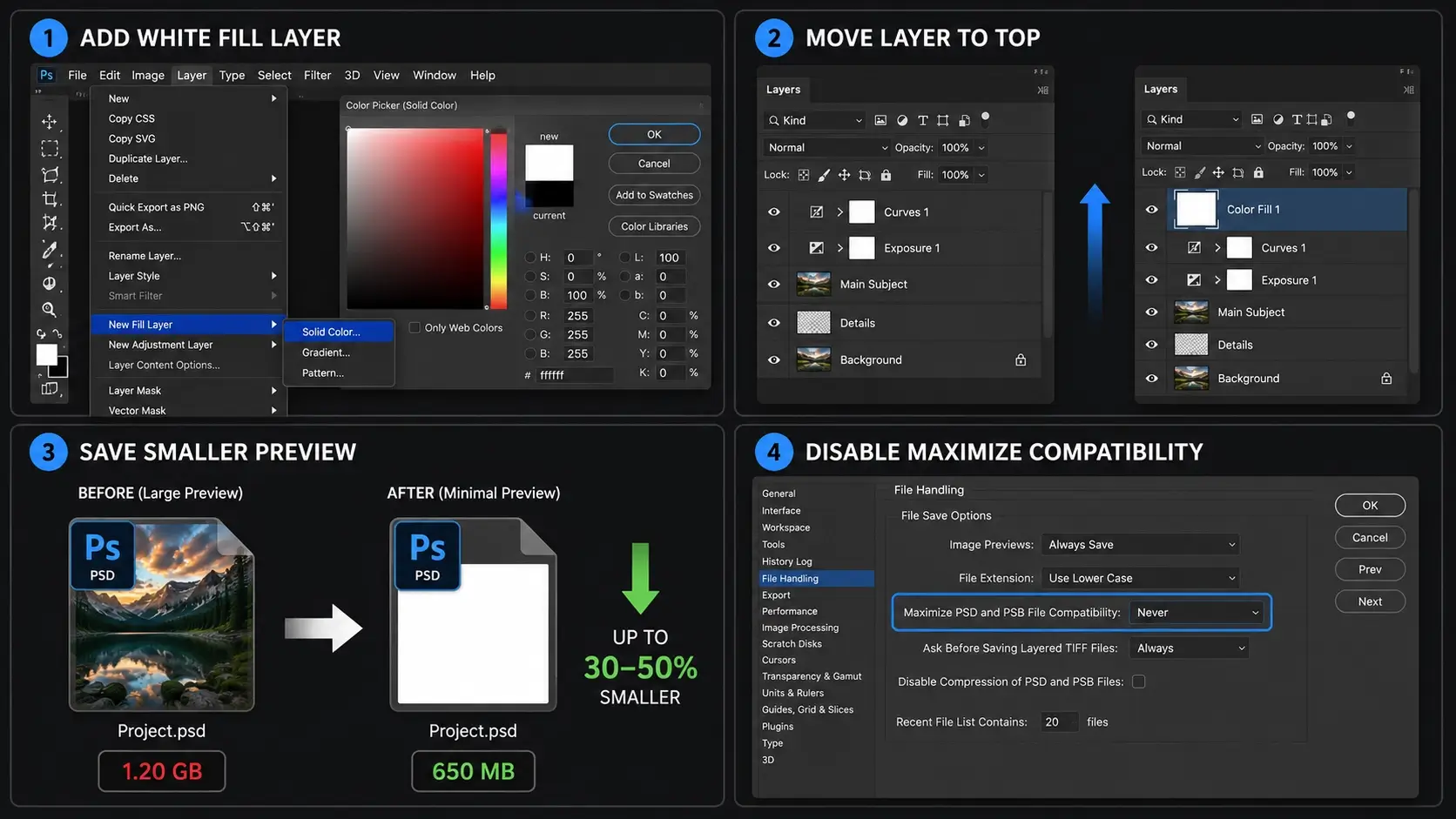Enable the Only Web Colors checkbox
Image resolution: width=1456 pixels, height=819 pixels.
(415, 327)
